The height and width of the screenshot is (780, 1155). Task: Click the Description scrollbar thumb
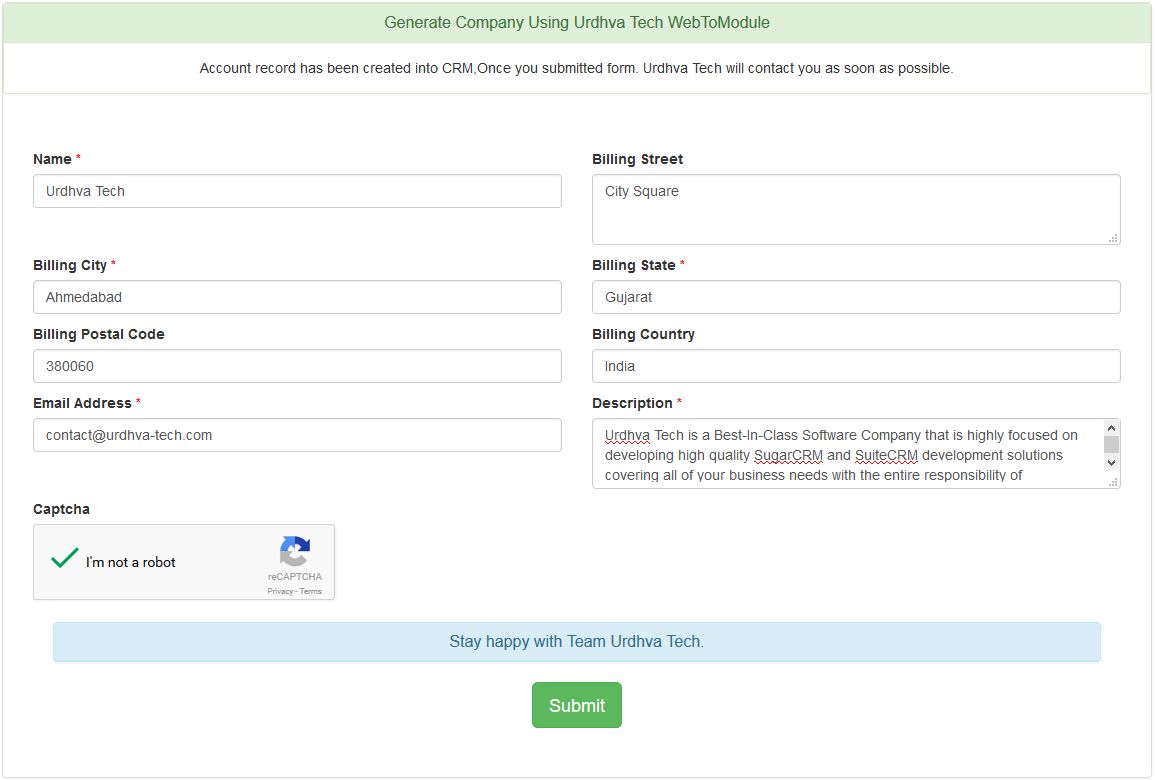(x=1112, y=444)
